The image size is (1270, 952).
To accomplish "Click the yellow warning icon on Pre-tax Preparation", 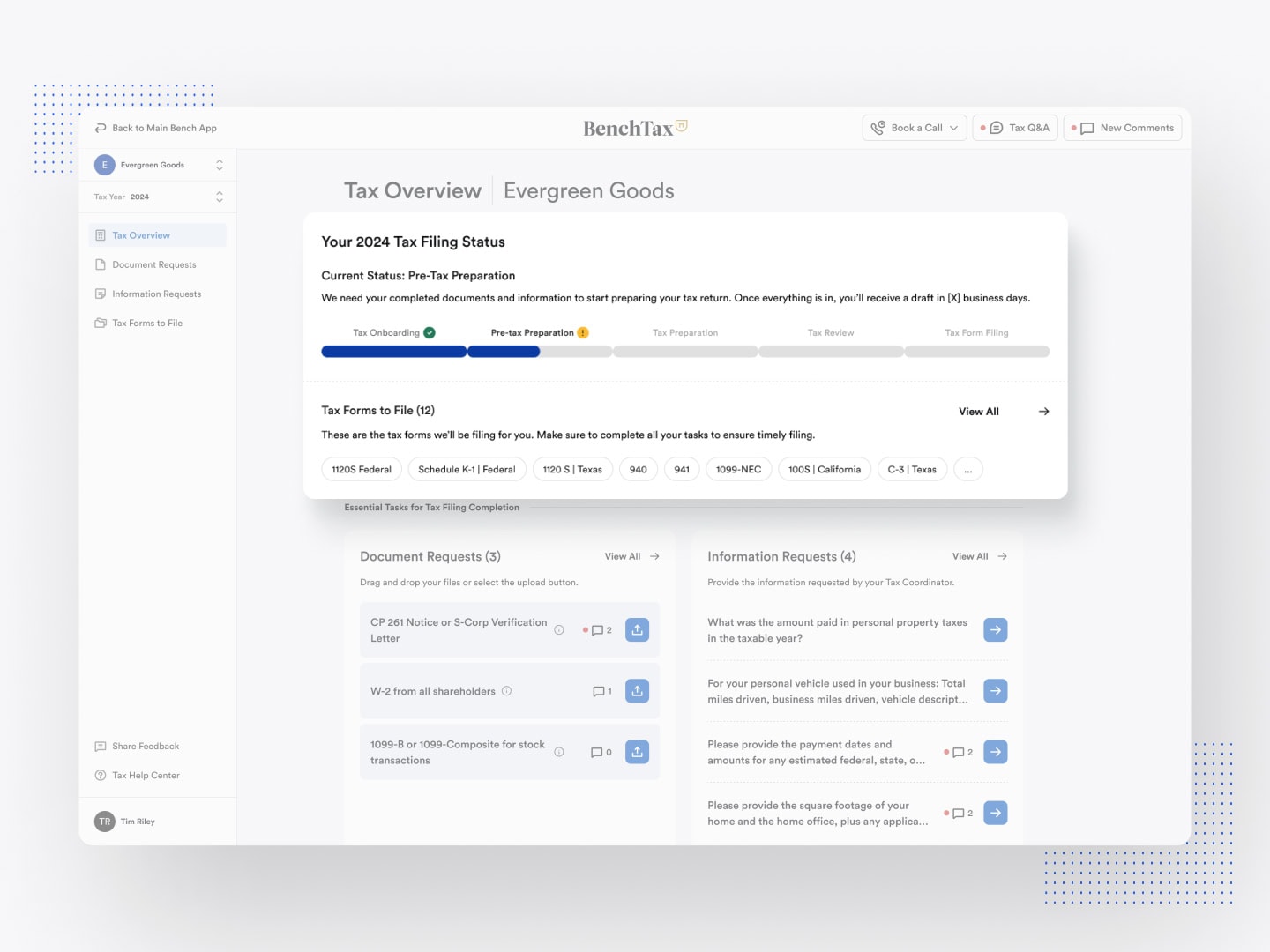I will tap(583, 332).
